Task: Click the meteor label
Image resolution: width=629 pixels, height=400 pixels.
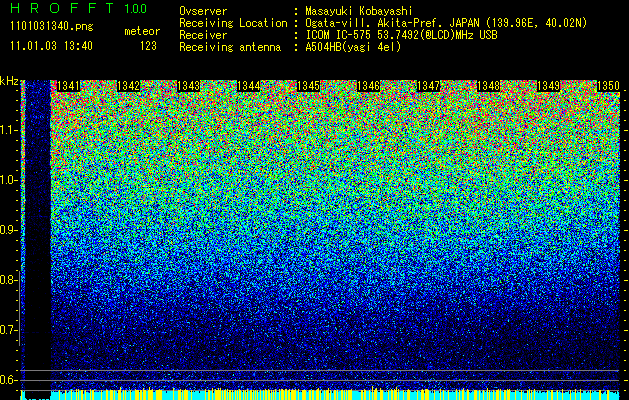Action: click(142, 31)
